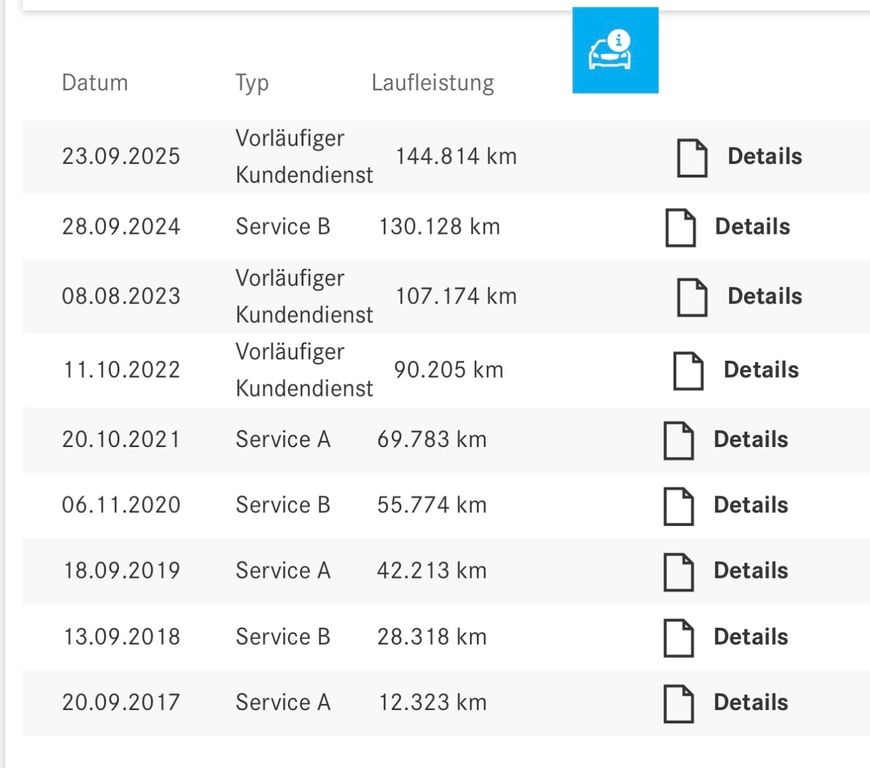Open Details of 130.128 km Service B
Viewport: 870px width, 768px height.
click(x=752, y=227)
